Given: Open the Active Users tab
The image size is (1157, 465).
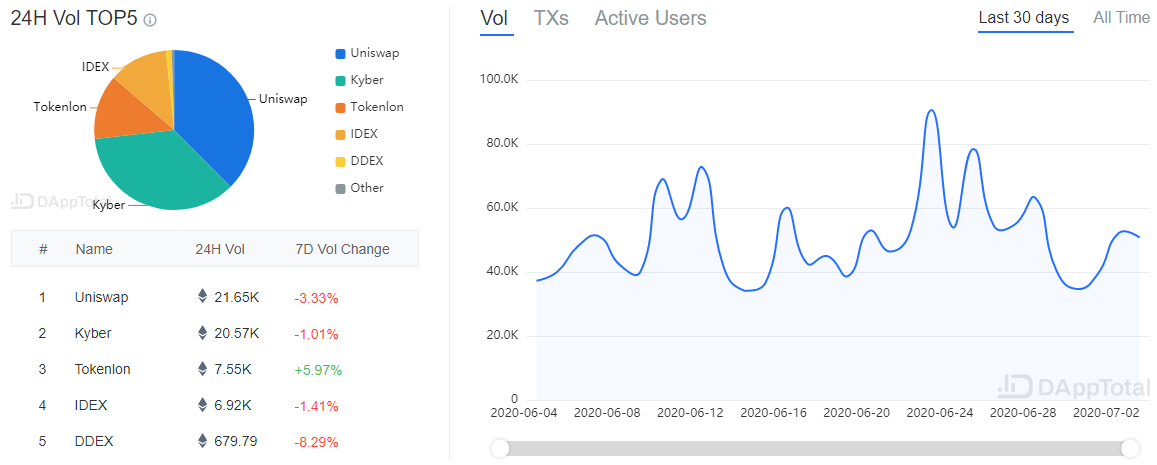Looking at the screenshot, I should [x=650, y=18].
